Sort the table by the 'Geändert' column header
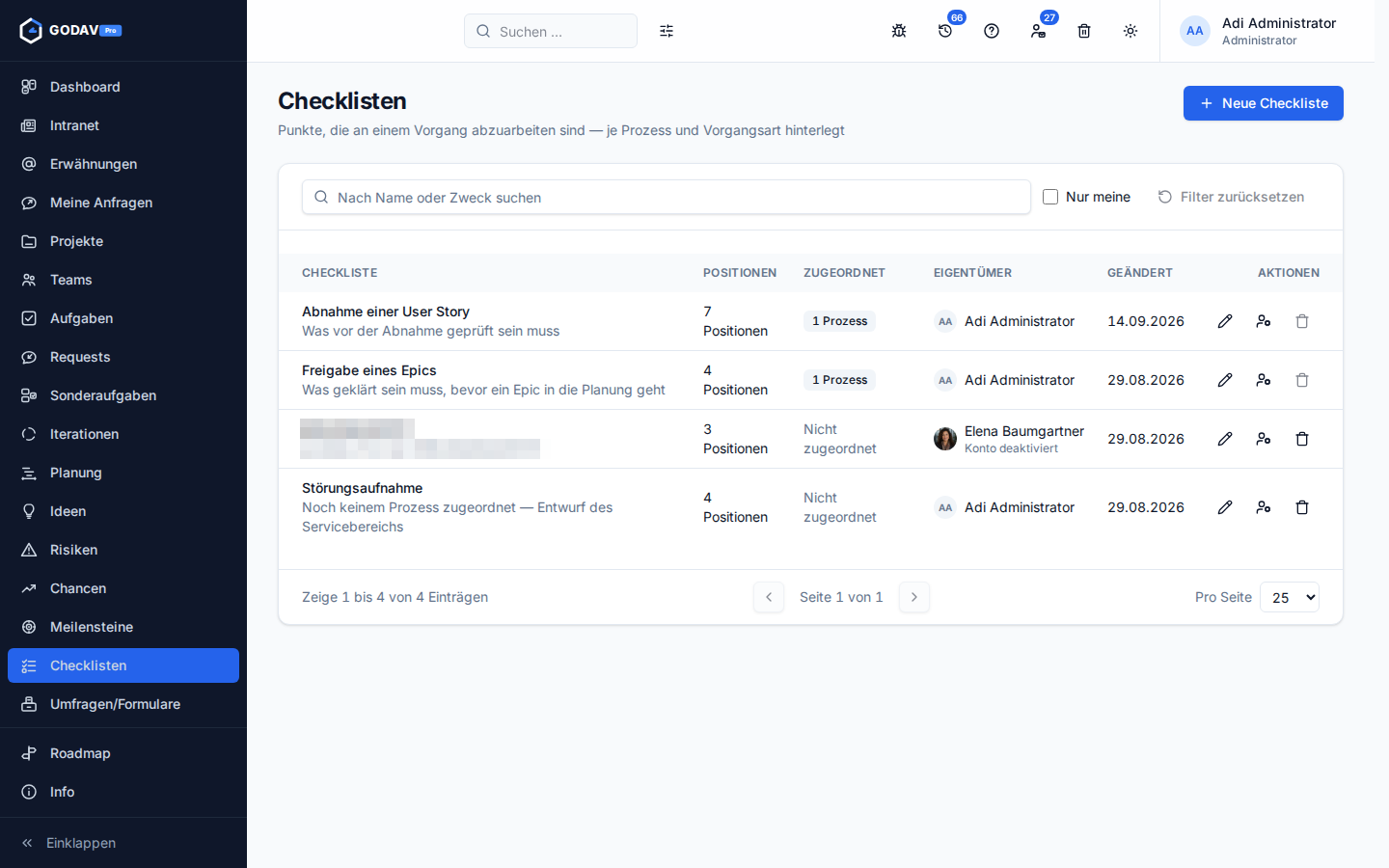Image resolution: width=1389 pixels, height=868 pixels. 1140,273
